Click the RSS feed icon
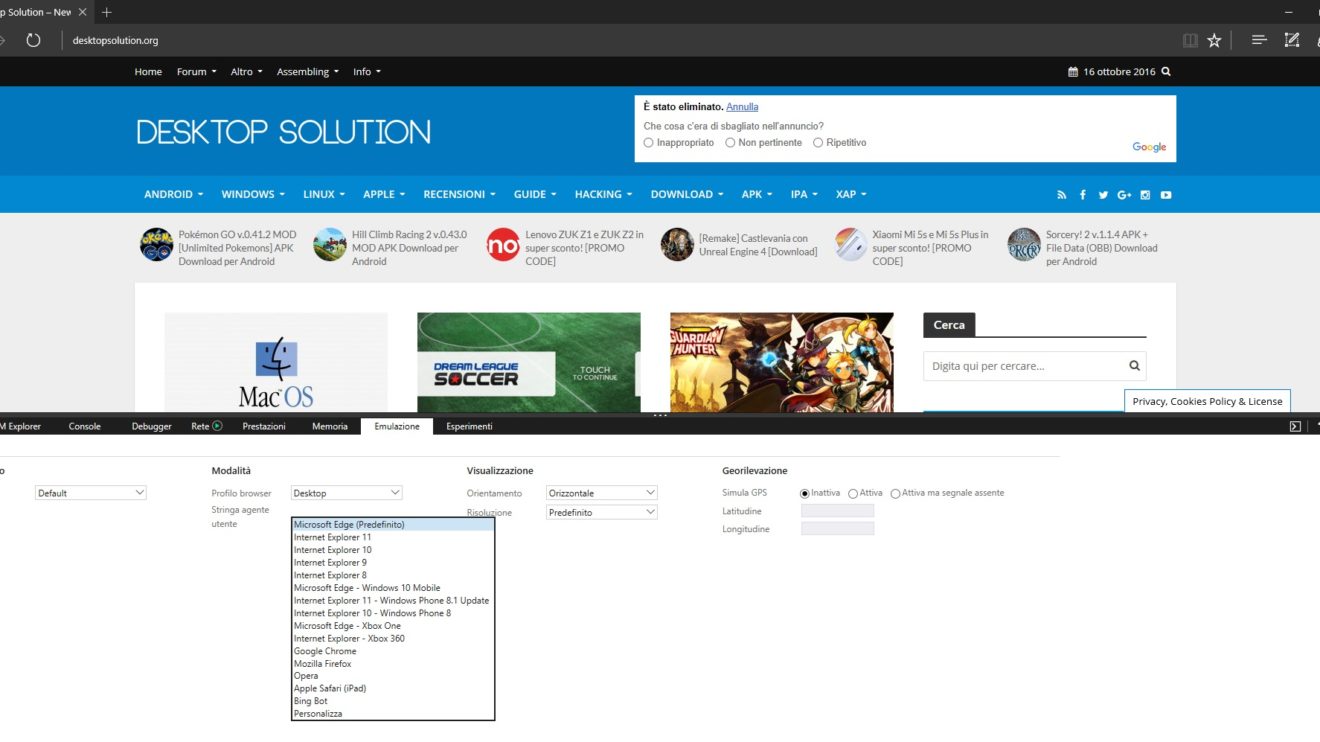 point(1062,195)
